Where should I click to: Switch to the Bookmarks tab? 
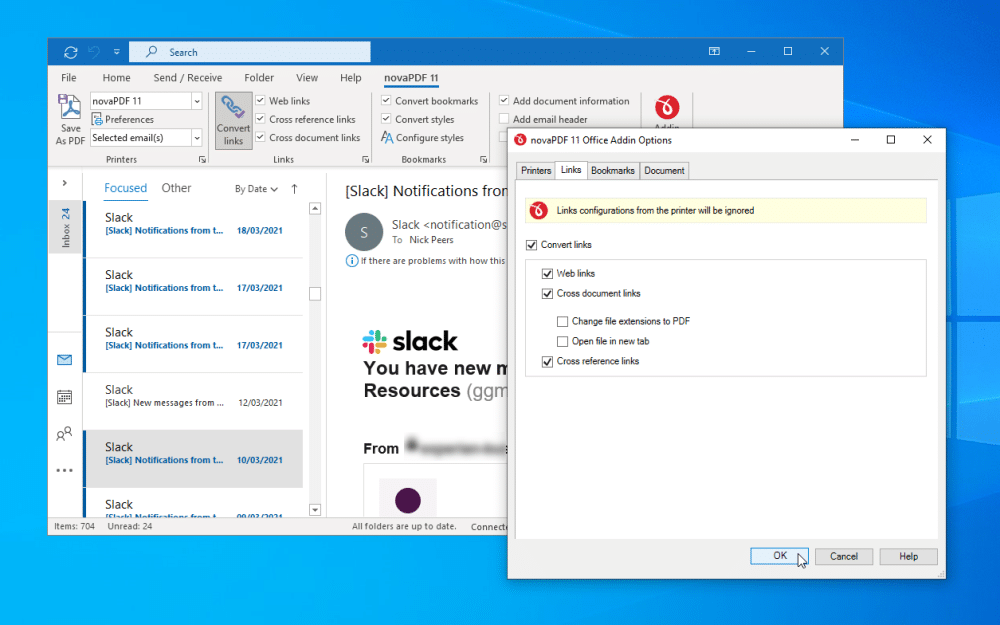point(612,171)
